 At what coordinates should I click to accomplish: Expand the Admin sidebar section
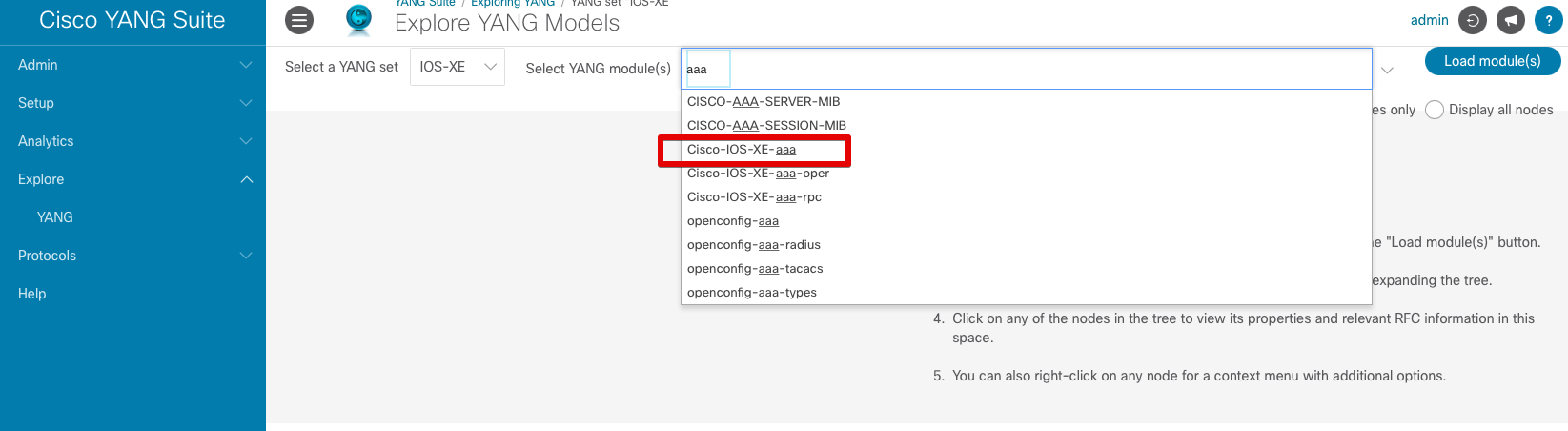tap(132, 65)
